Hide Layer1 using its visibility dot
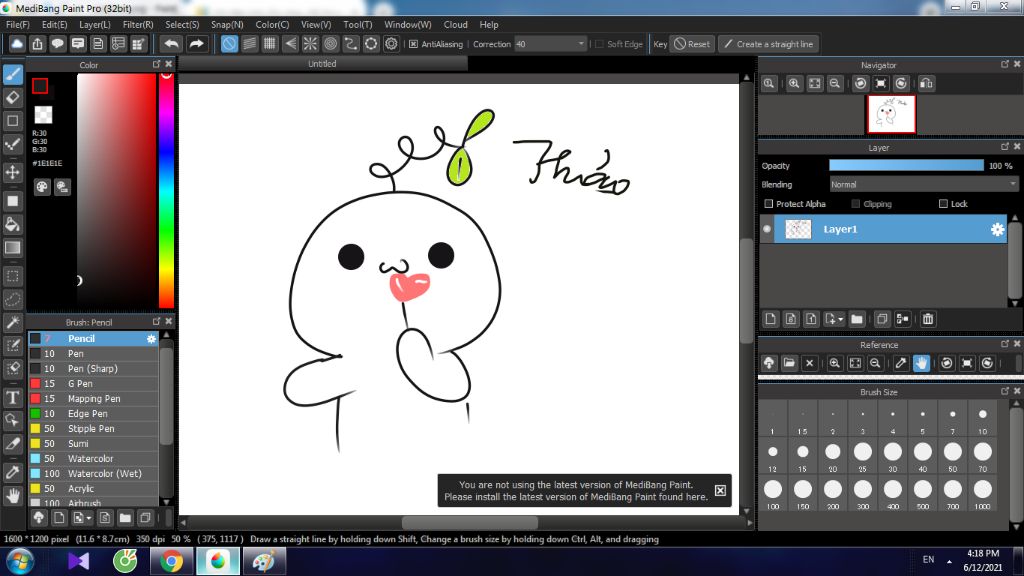The height and width of the screenshot is (576, 1024). pos(767,229)
